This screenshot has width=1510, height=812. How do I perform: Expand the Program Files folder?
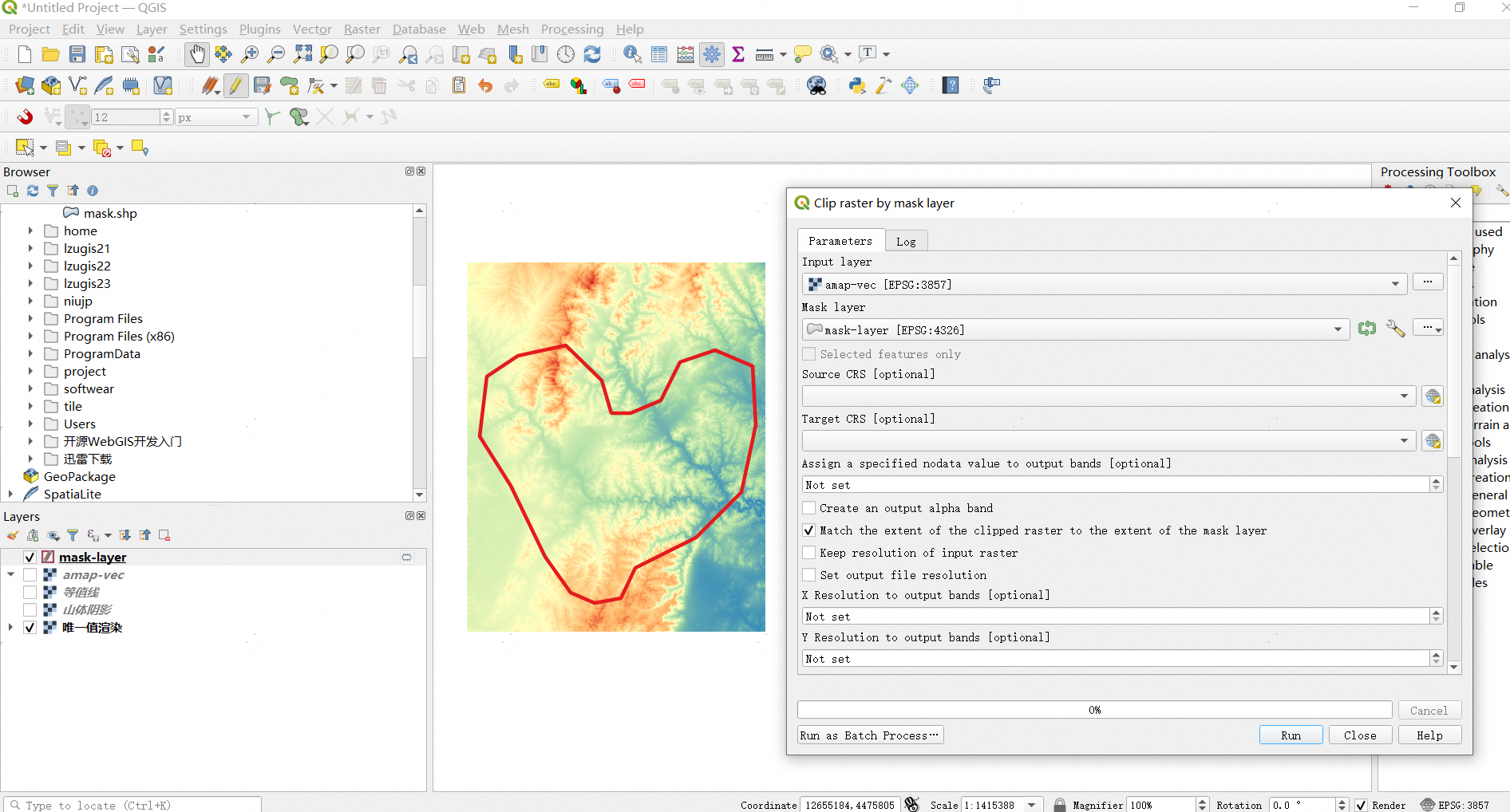coord(30,319)
